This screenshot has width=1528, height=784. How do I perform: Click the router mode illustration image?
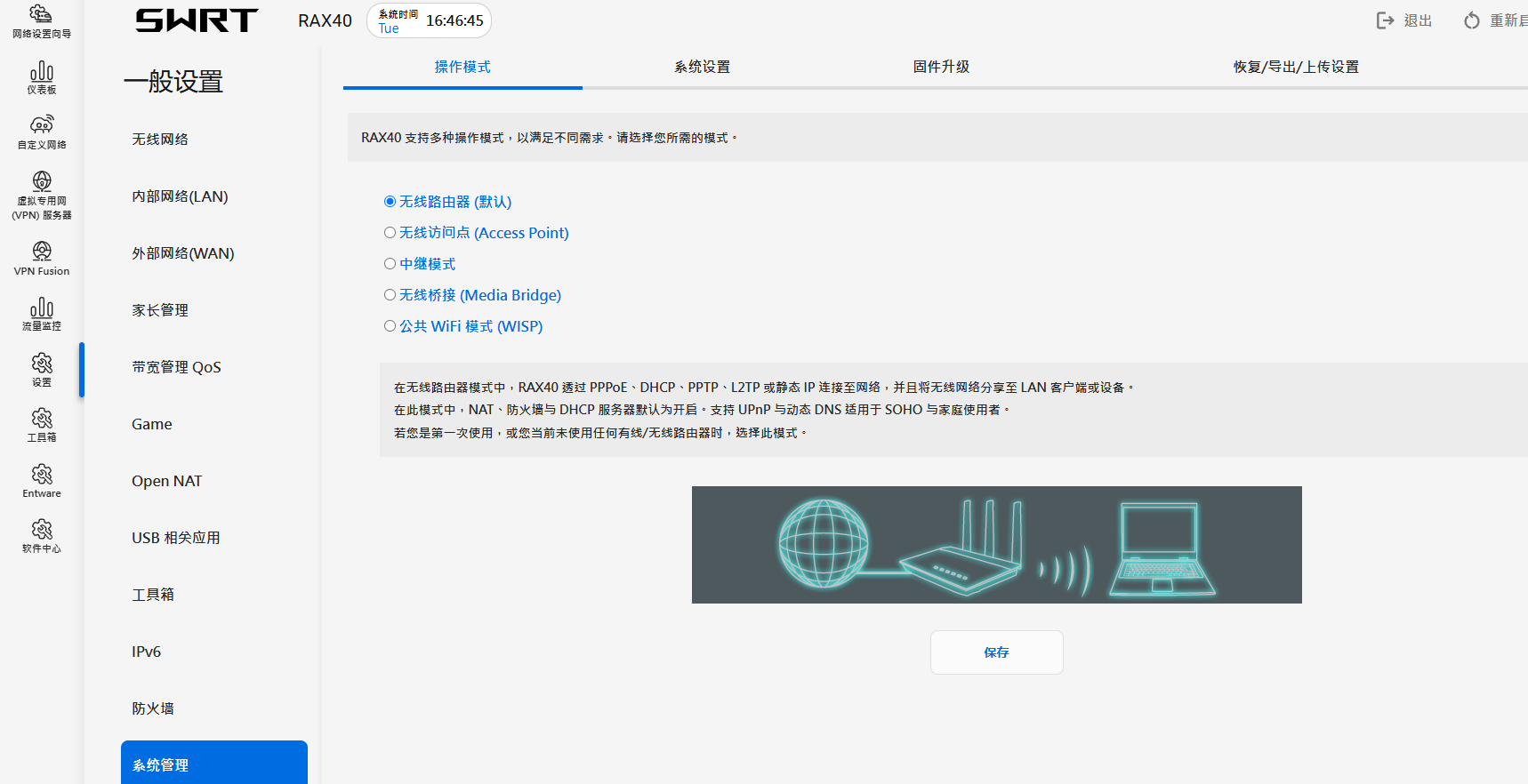(x=997, y=545)
